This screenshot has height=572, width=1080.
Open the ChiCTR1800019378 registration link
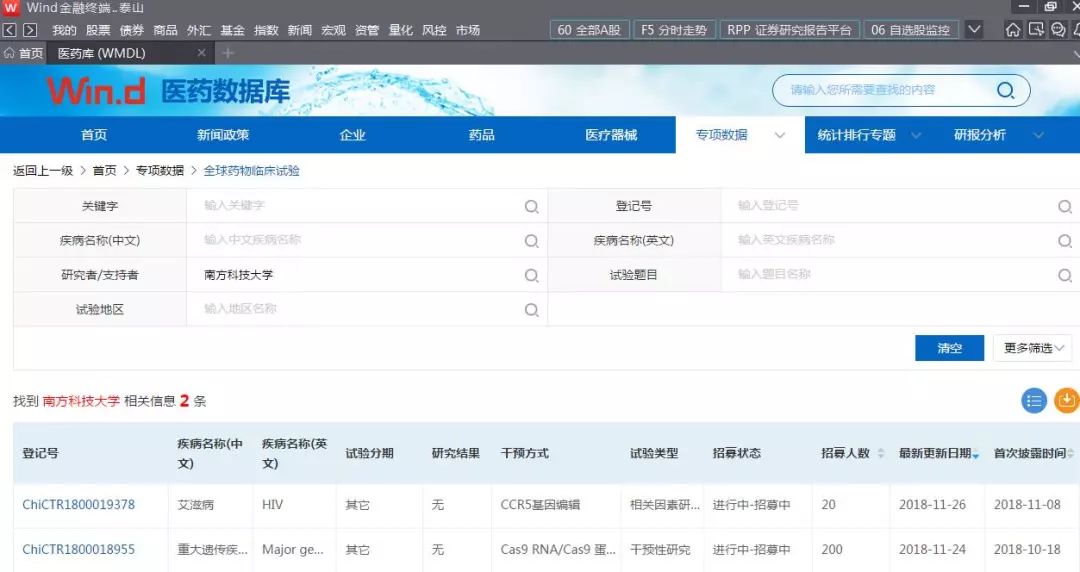coord(78,505)
